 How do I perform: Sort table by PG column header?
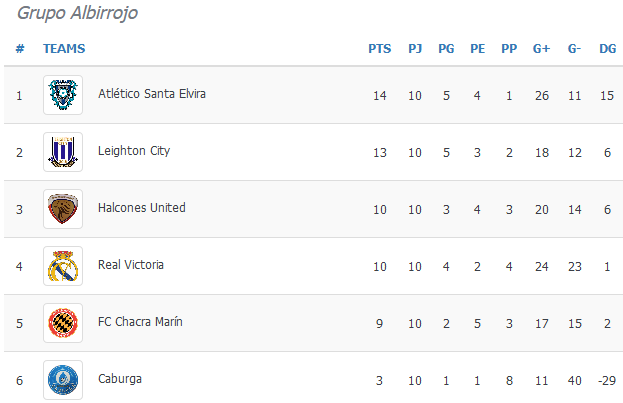[x=446, y=48]
